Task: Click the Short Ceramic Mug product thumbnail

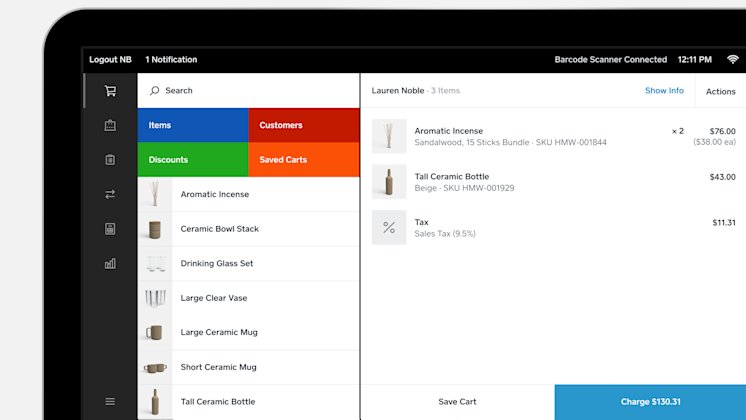Action: [155, 367]
